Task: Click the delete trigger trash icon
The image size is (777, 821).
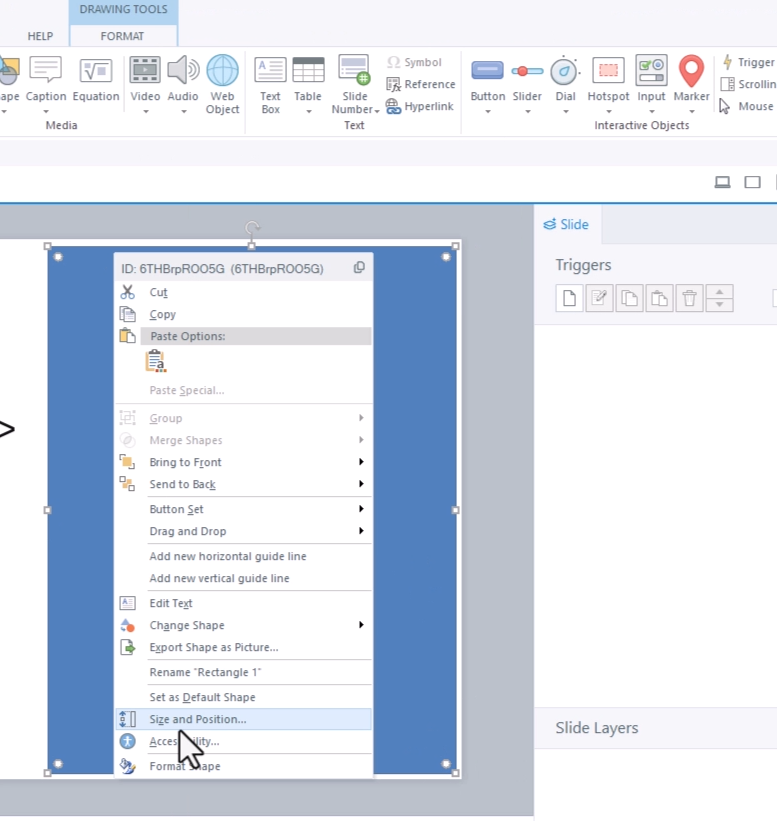Action: pos(689,298)
